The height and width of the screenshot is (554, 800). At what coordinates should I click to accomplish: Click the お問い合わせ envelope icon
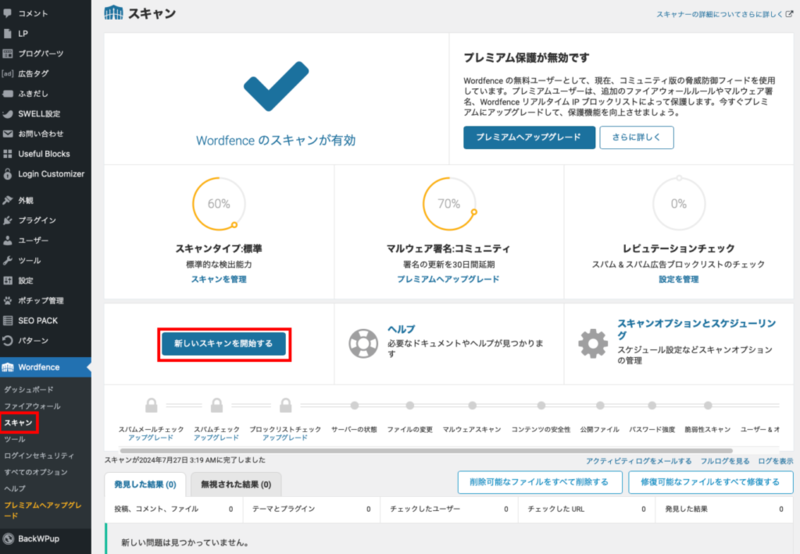tap(8, 134)
